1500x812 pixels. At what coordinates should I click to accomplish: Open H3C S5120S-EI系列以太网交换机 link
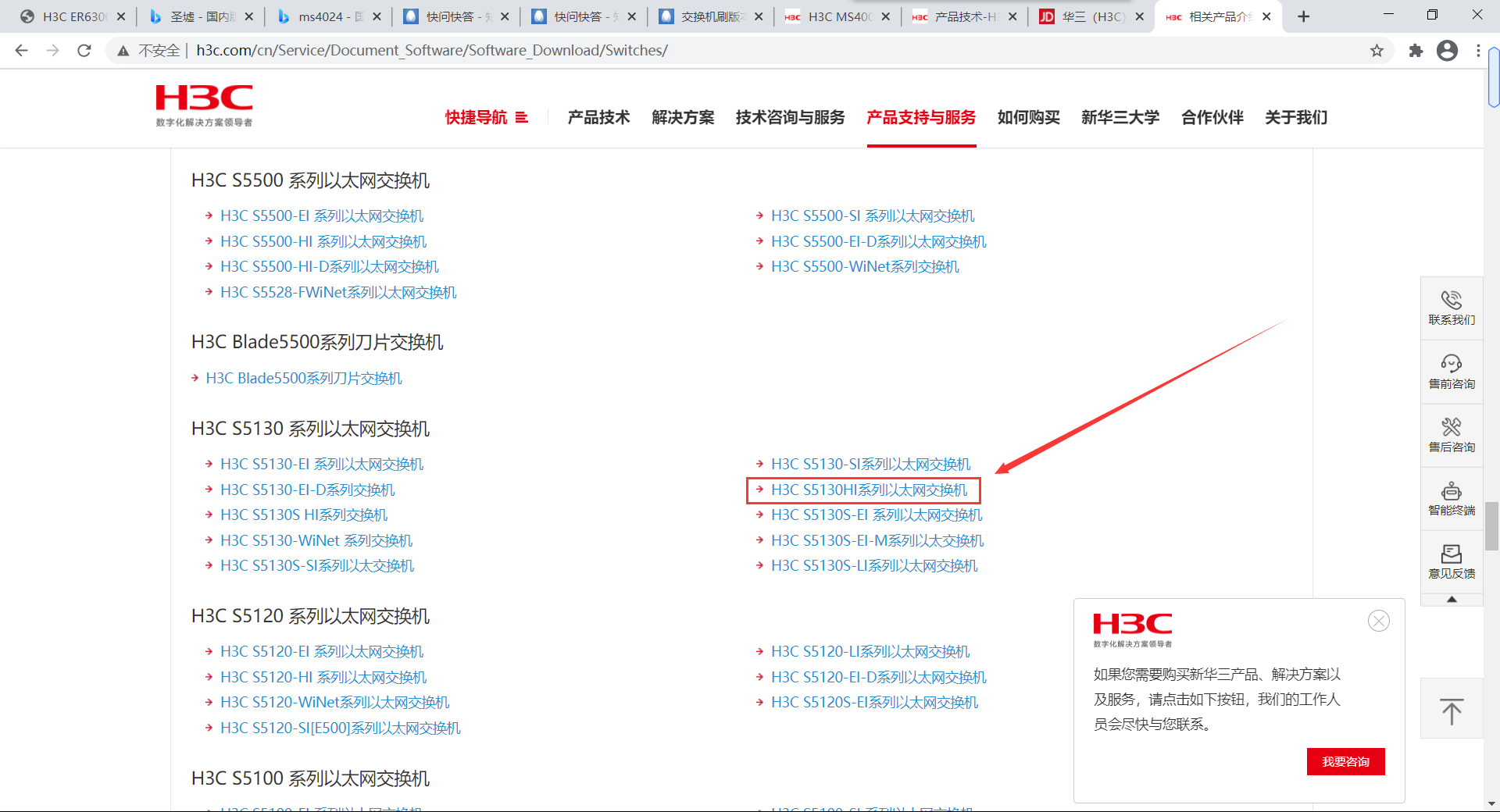(875, 703)
